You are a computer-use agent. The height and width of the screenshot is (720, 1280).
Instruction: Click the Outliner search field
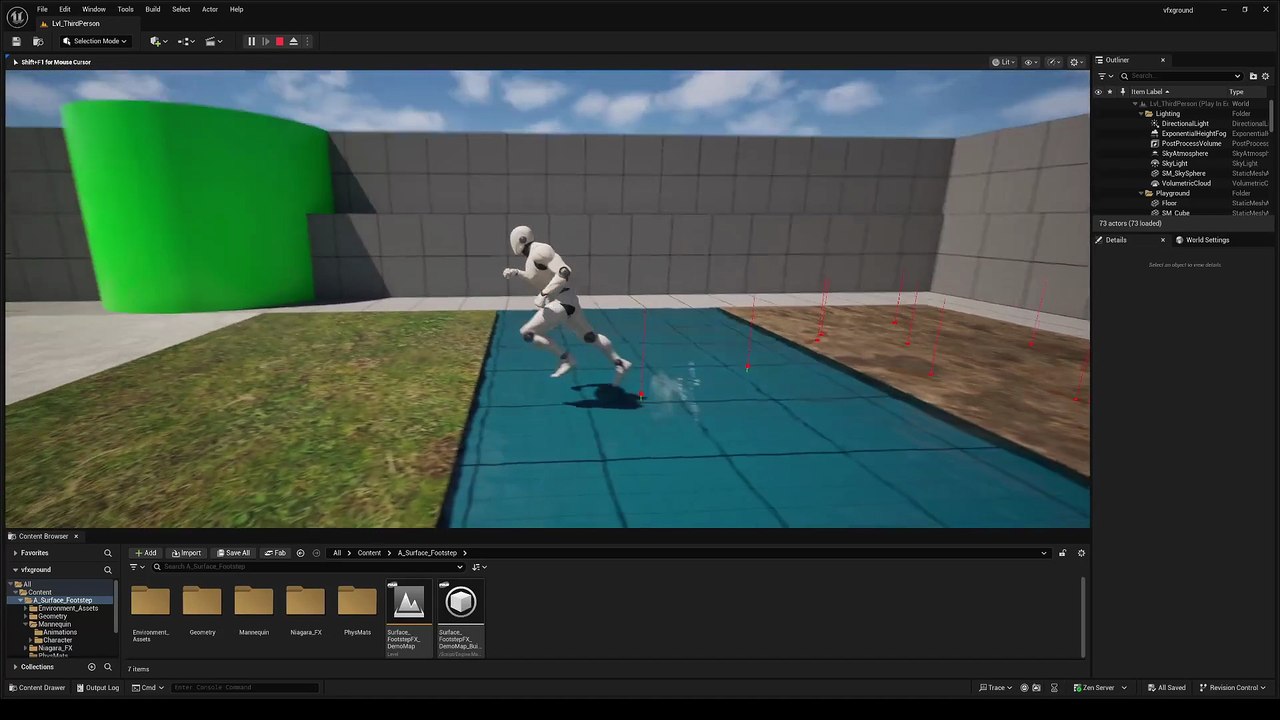[x=1181, y=76]
